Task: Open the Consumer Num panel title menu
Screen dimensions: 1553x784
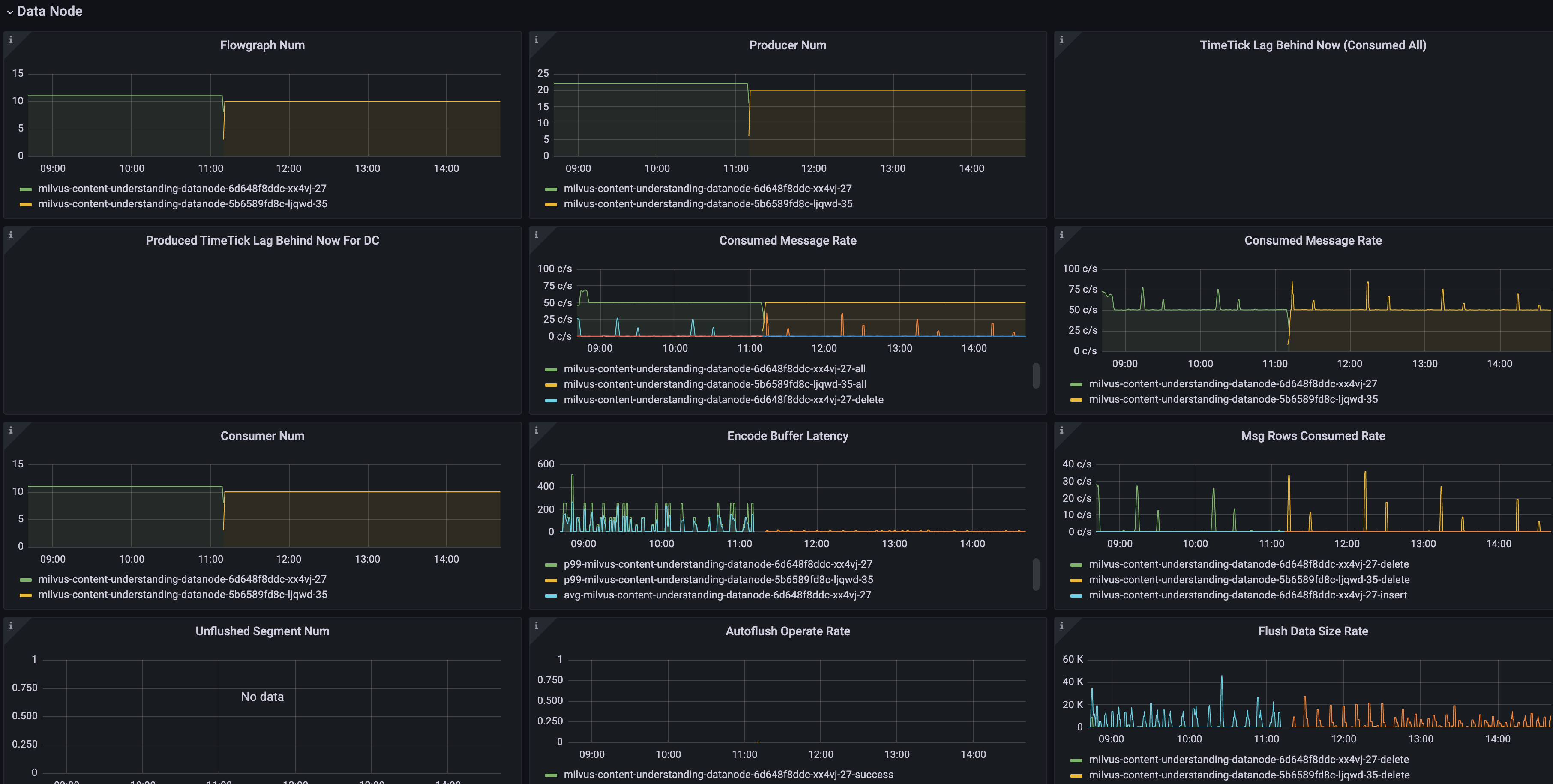Action: pos(262,435)
